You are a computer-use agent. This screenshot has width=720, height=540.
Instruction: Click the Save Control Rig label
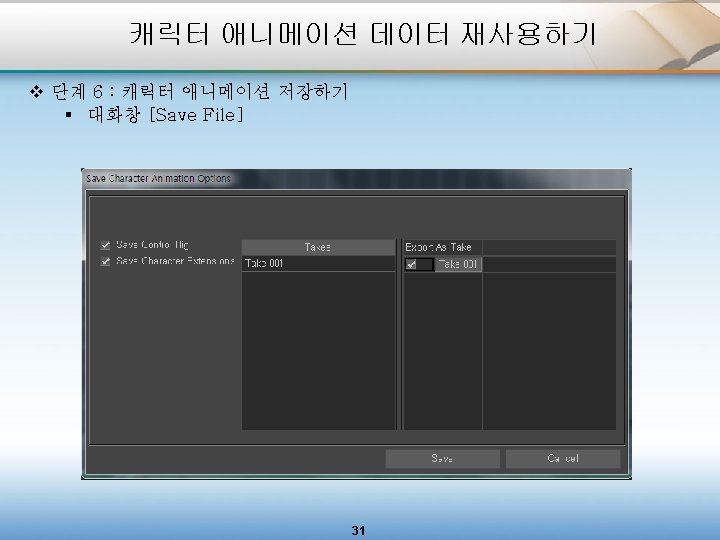click(152, 245)
